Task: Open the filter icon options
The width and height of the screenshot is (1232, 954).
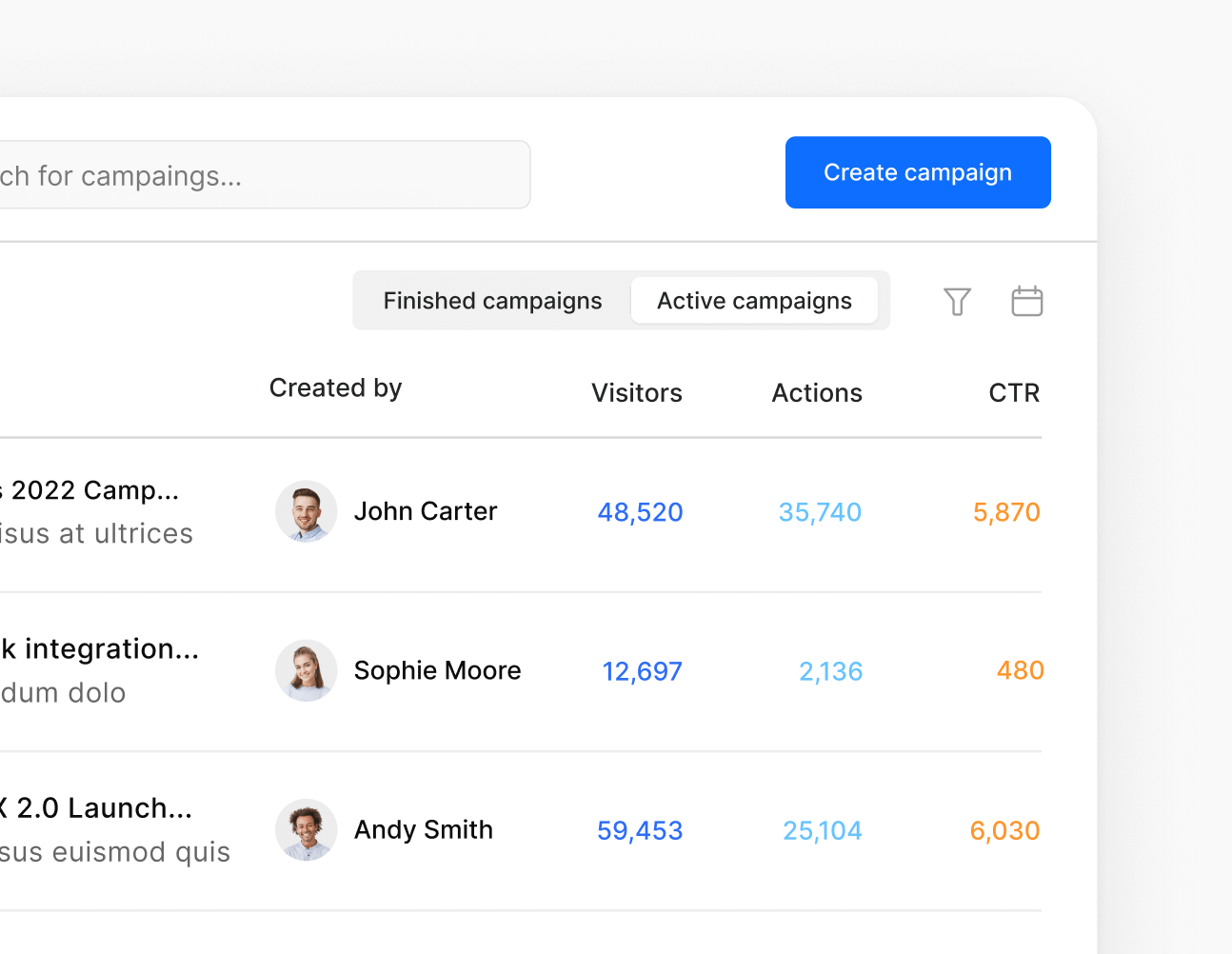Action: click(x=957, y=301)
